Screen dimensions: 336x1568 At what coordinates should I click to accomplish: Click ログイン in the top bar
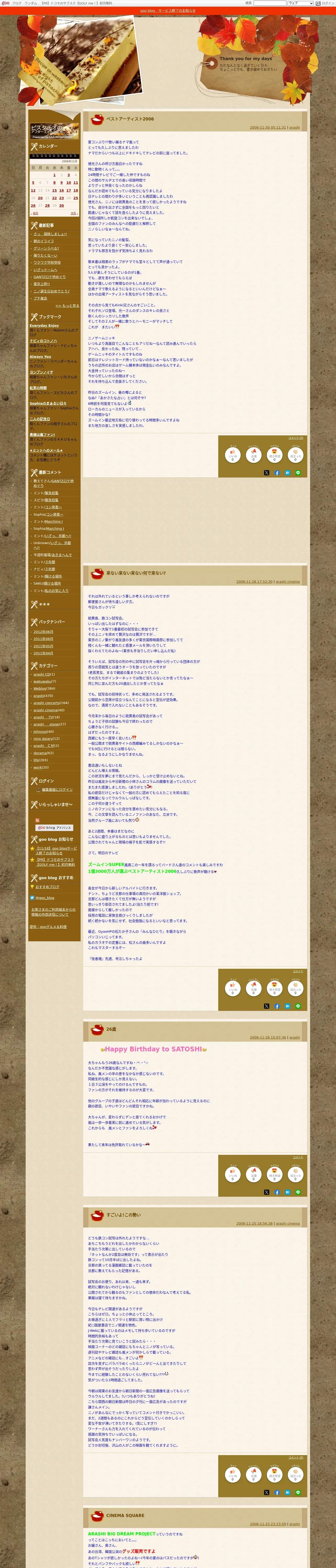coord(328,3)
